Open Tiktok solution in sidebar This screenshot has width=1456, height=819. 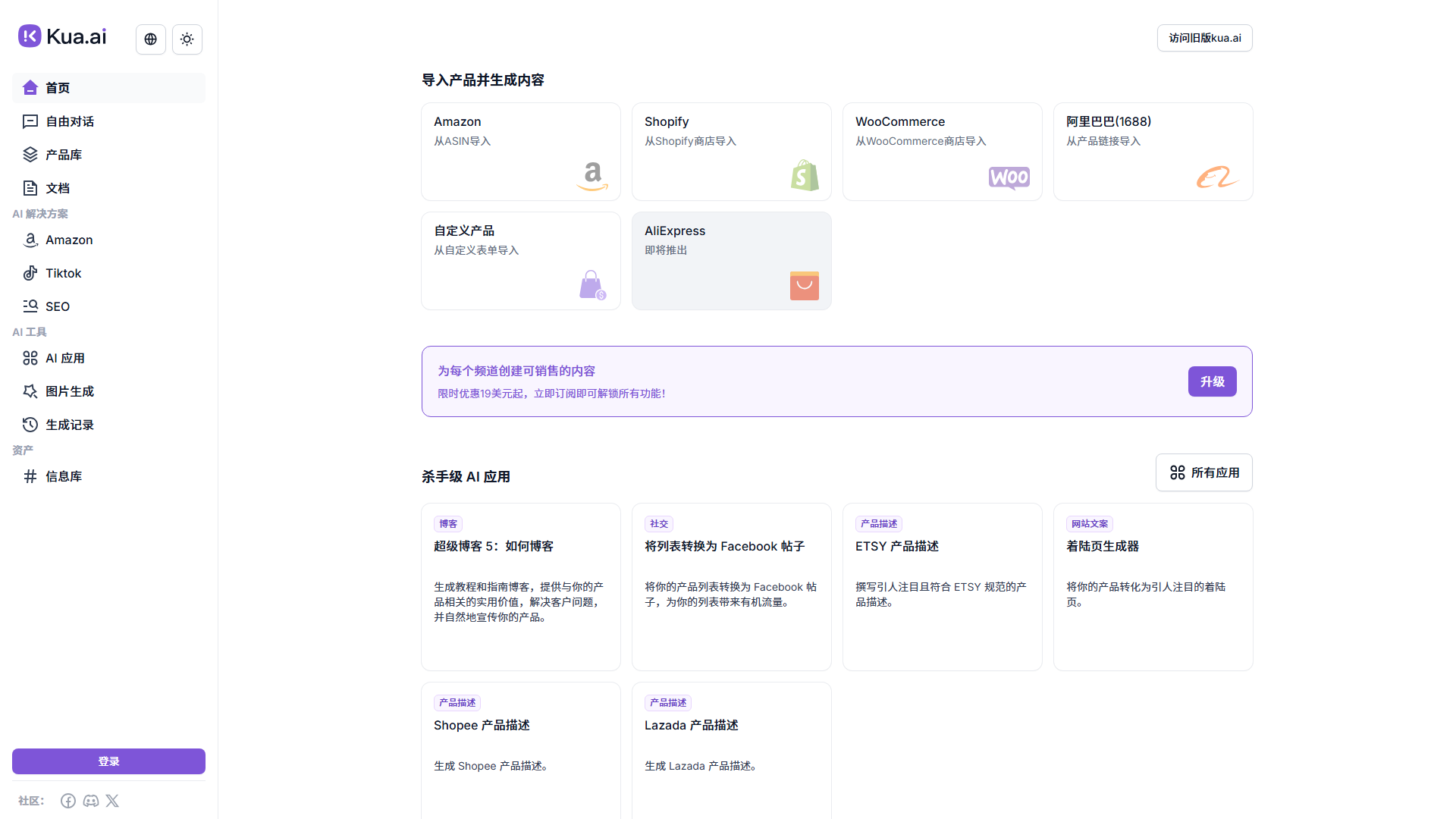63,273
